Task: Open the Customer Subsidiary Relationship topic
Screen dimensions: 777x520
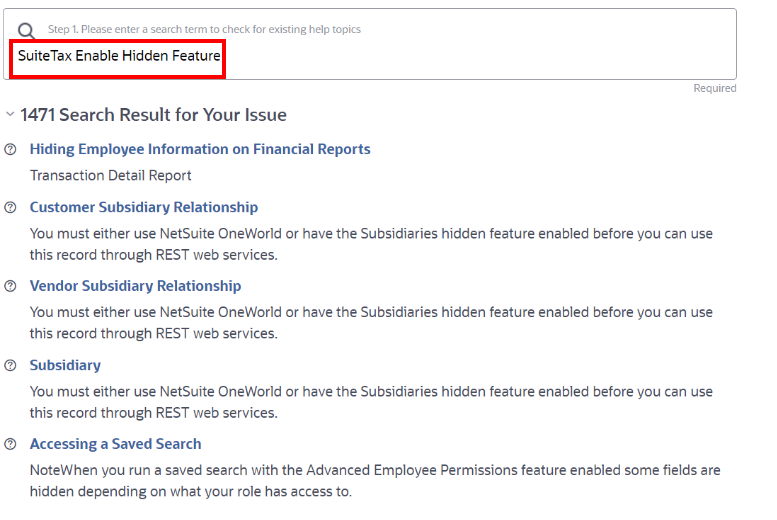Action: click(x=144, y=207)
